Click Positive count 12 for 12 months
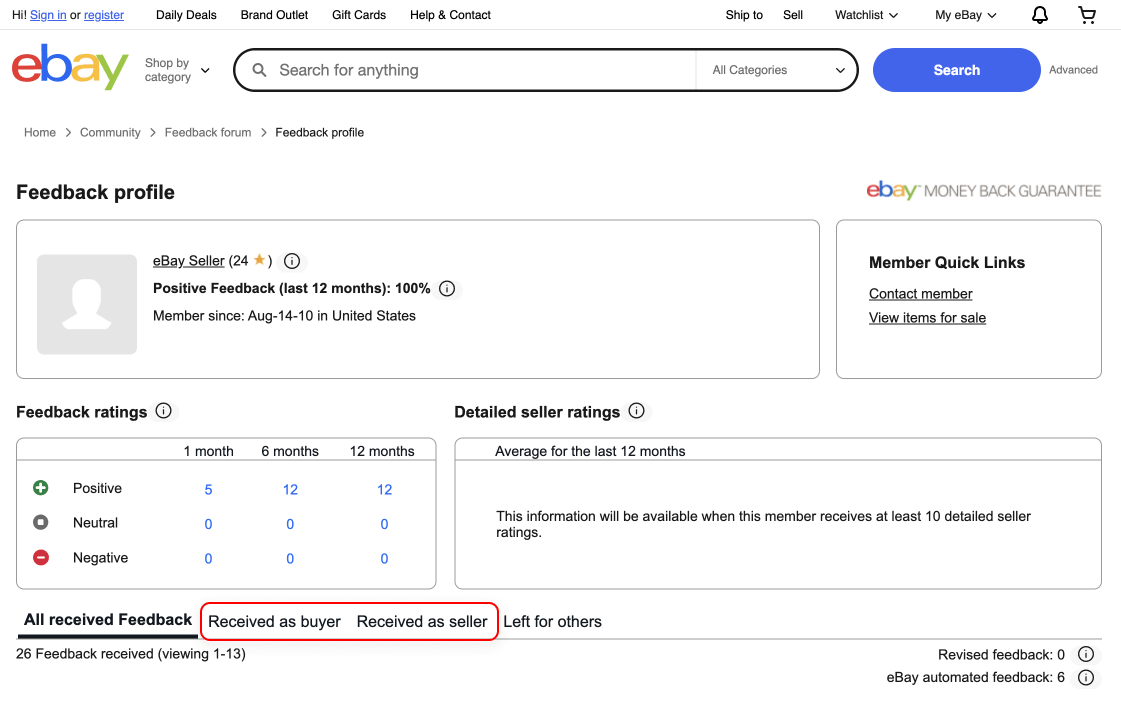Screen dimensions: 1121x704 tap(385, 490)
